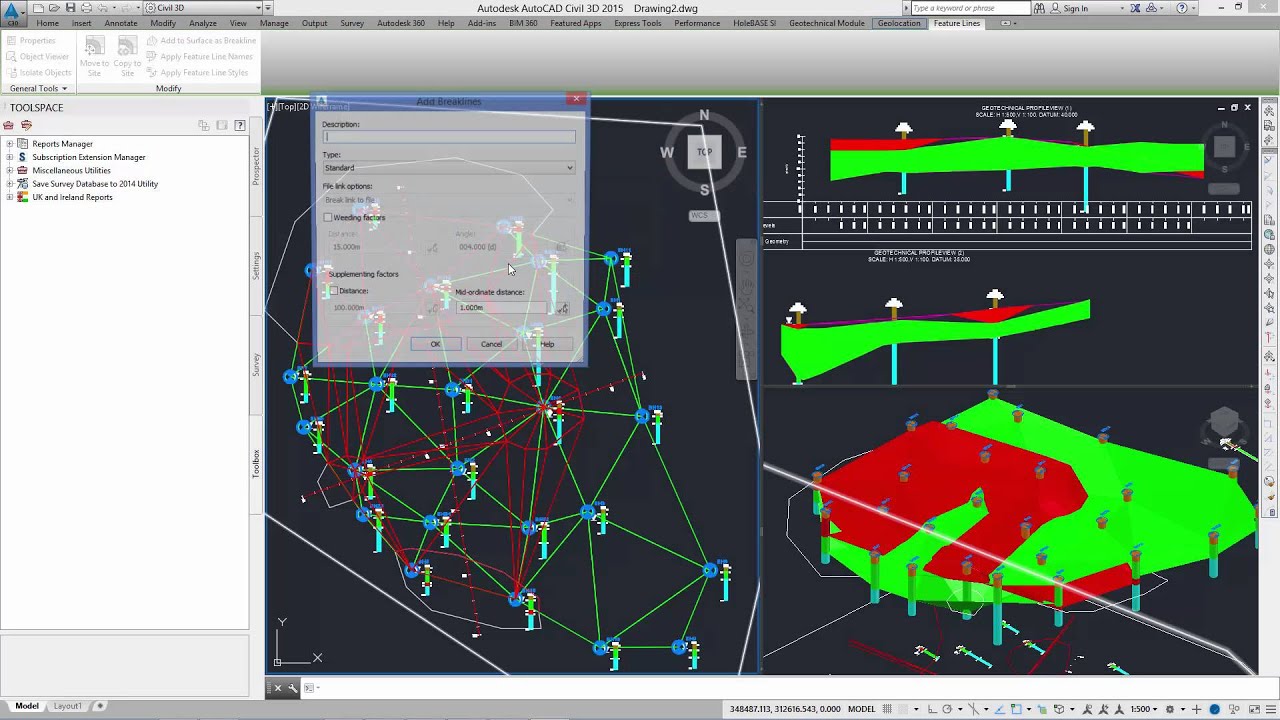1280x720 pixels.
Task: Click the Help question mark icon
Action: click(x=1182, y=8)
